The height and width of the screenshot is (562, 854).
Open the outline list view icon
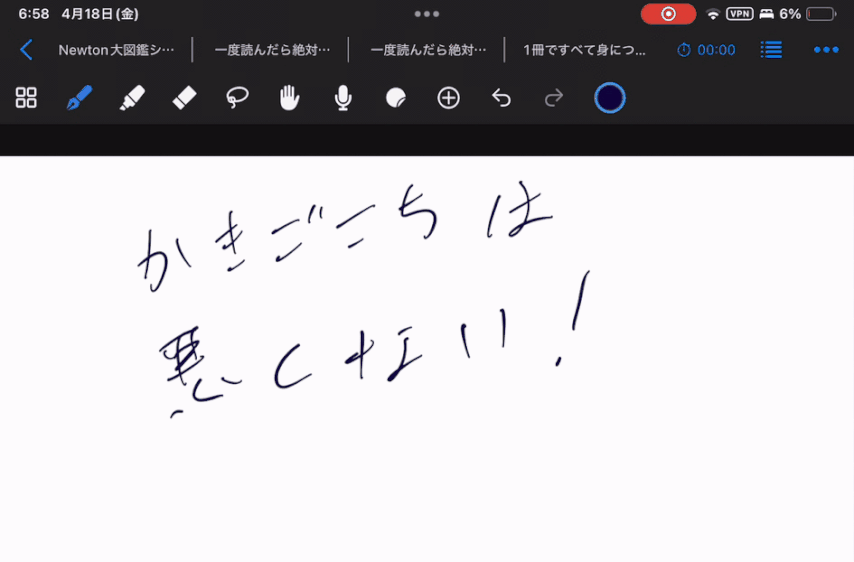771,50
